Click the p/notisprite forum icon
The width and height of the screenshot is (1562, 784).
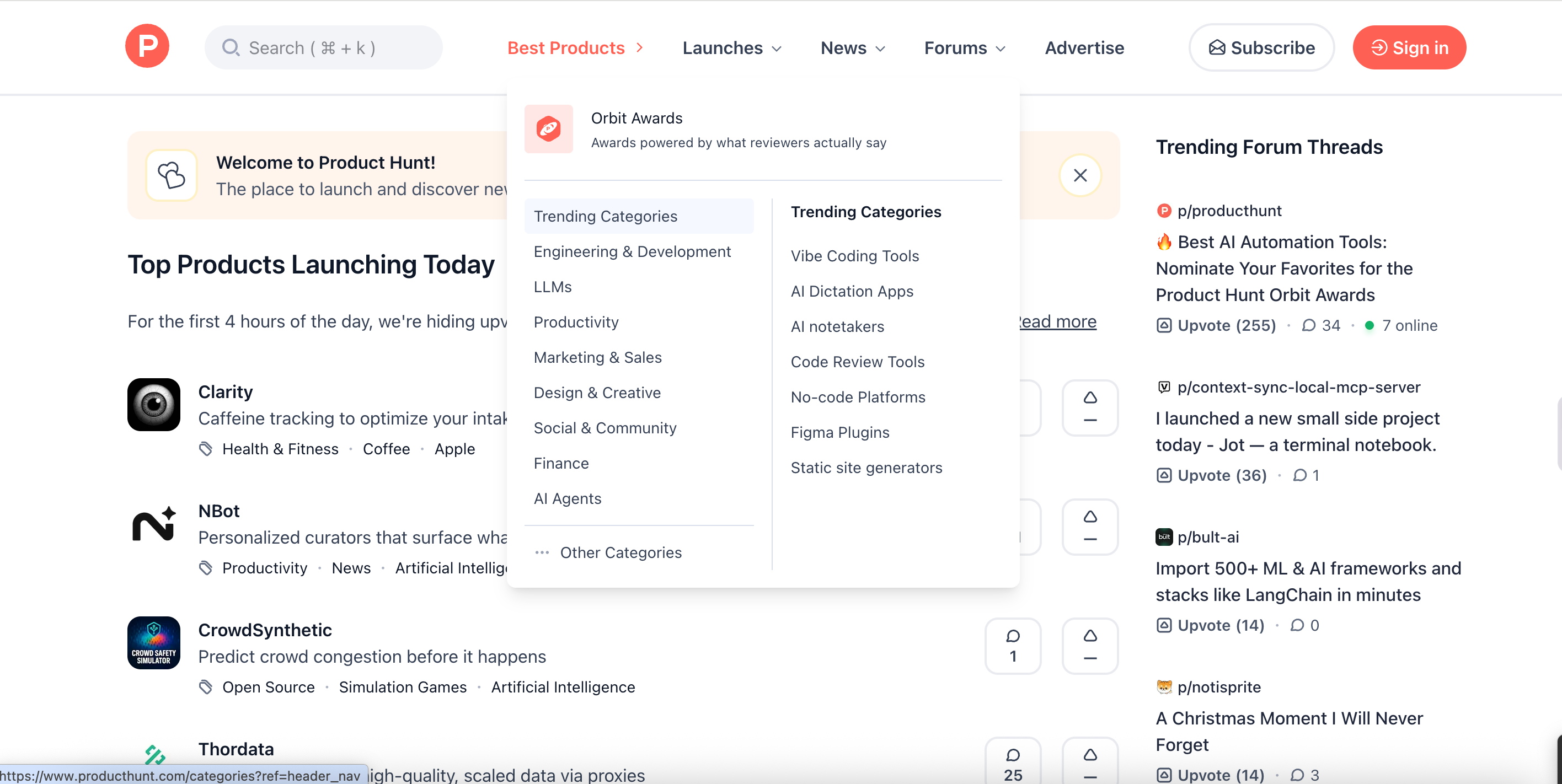(1164, 687)
